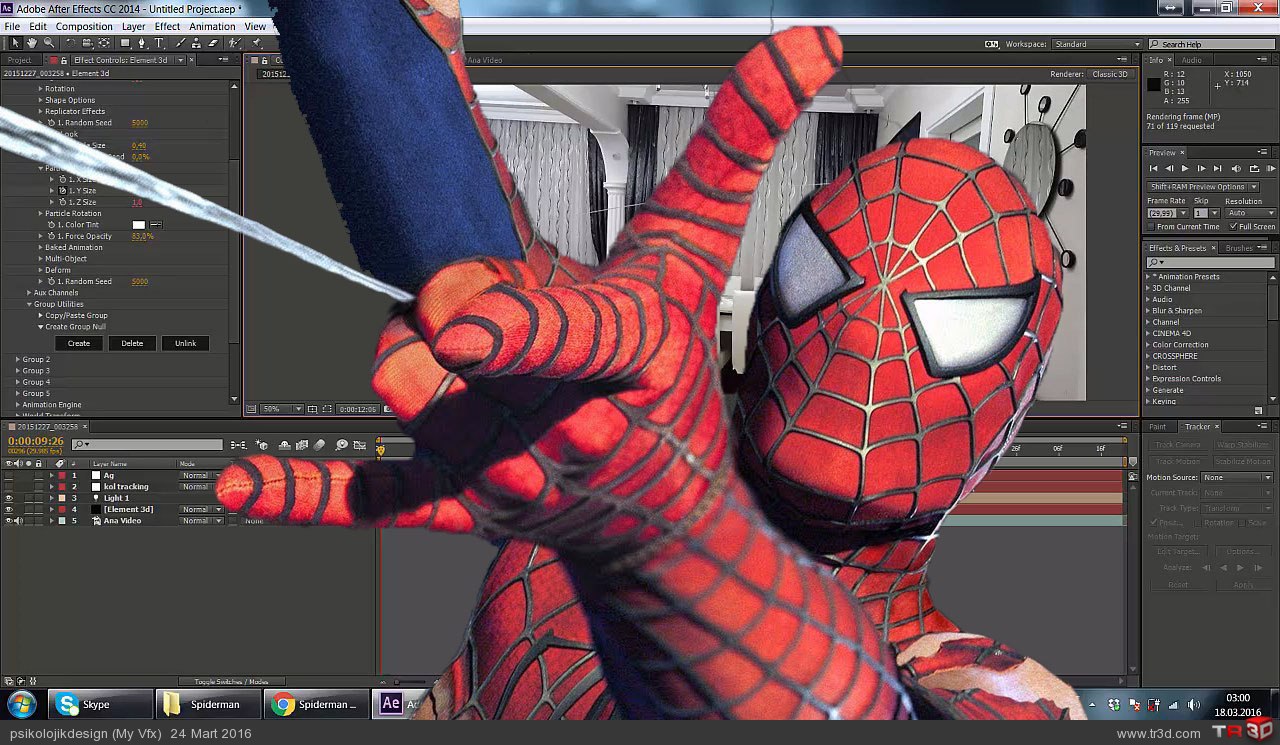
Task: Toggle loop option in Preview panel
Action: (x=1254, y=169)
